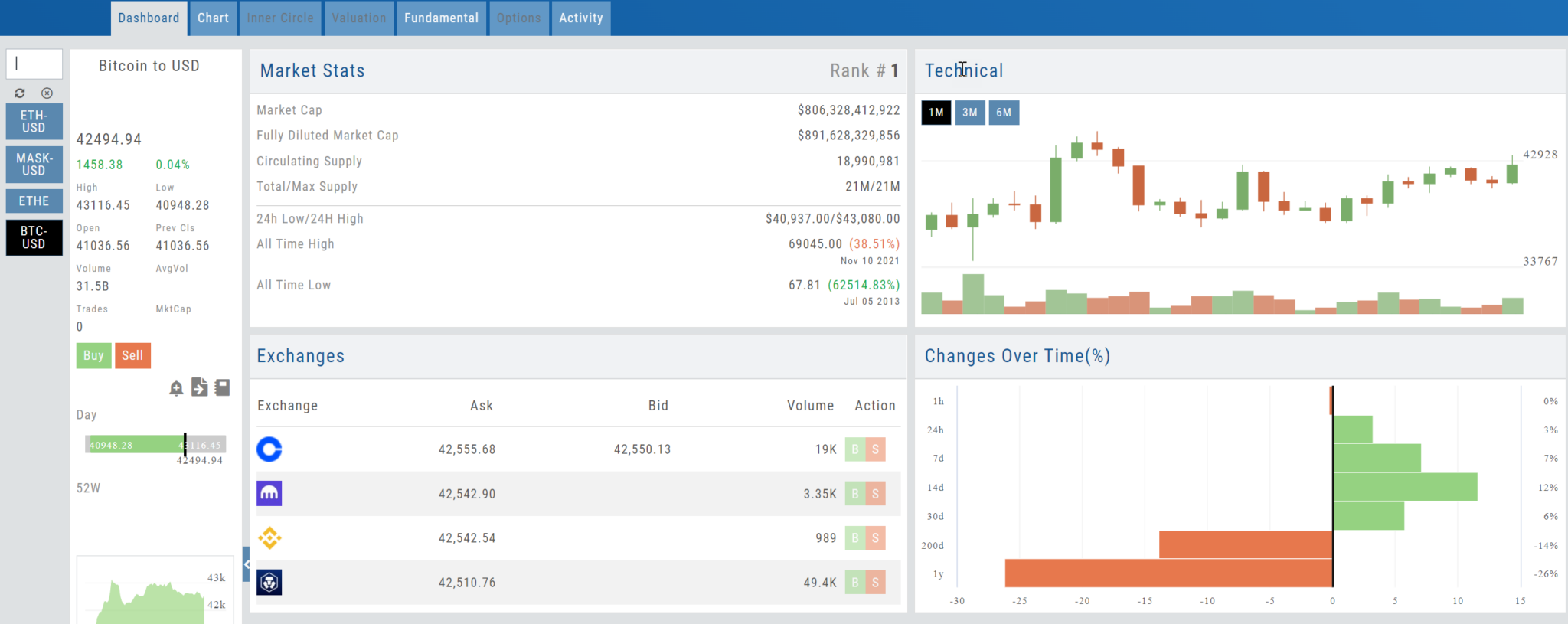Click the Exchange column header
This screenshot has height=624, width=1568.
pos(287,406)
